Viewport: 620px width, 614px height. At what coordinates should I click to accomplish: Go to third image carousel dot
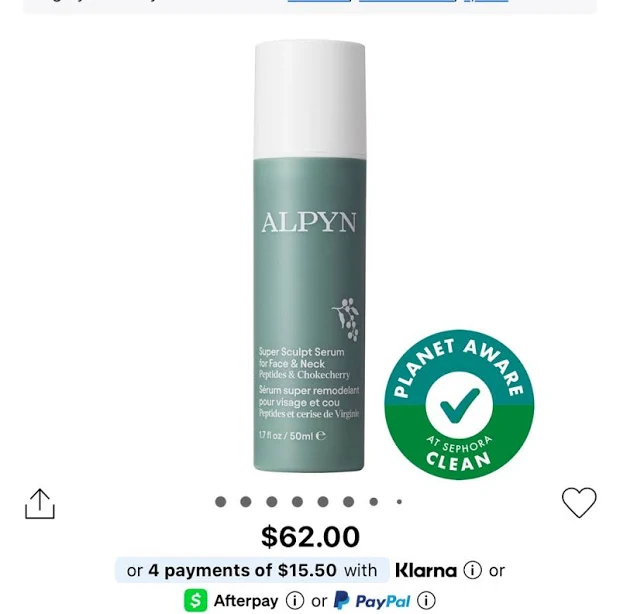pyautogui.click(x=272, y=502)
